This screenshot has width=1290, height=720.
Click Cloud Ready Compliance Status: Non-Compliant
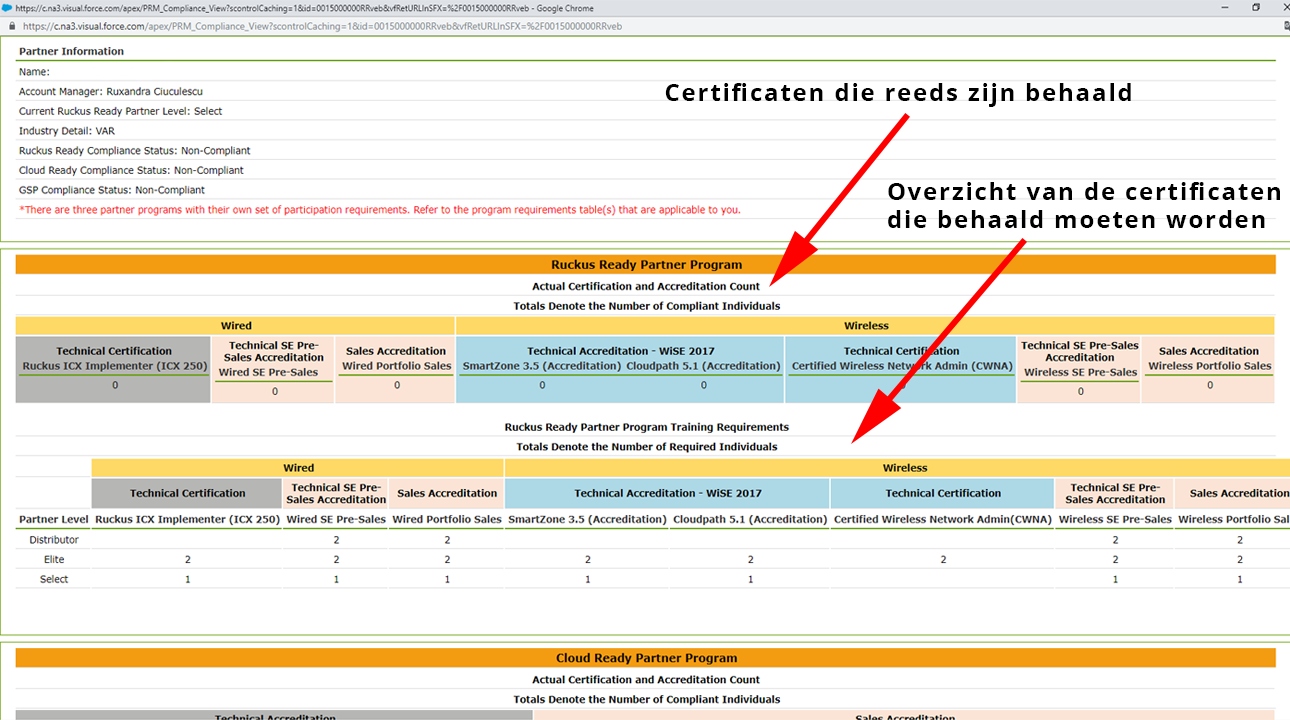pos(131,170)
